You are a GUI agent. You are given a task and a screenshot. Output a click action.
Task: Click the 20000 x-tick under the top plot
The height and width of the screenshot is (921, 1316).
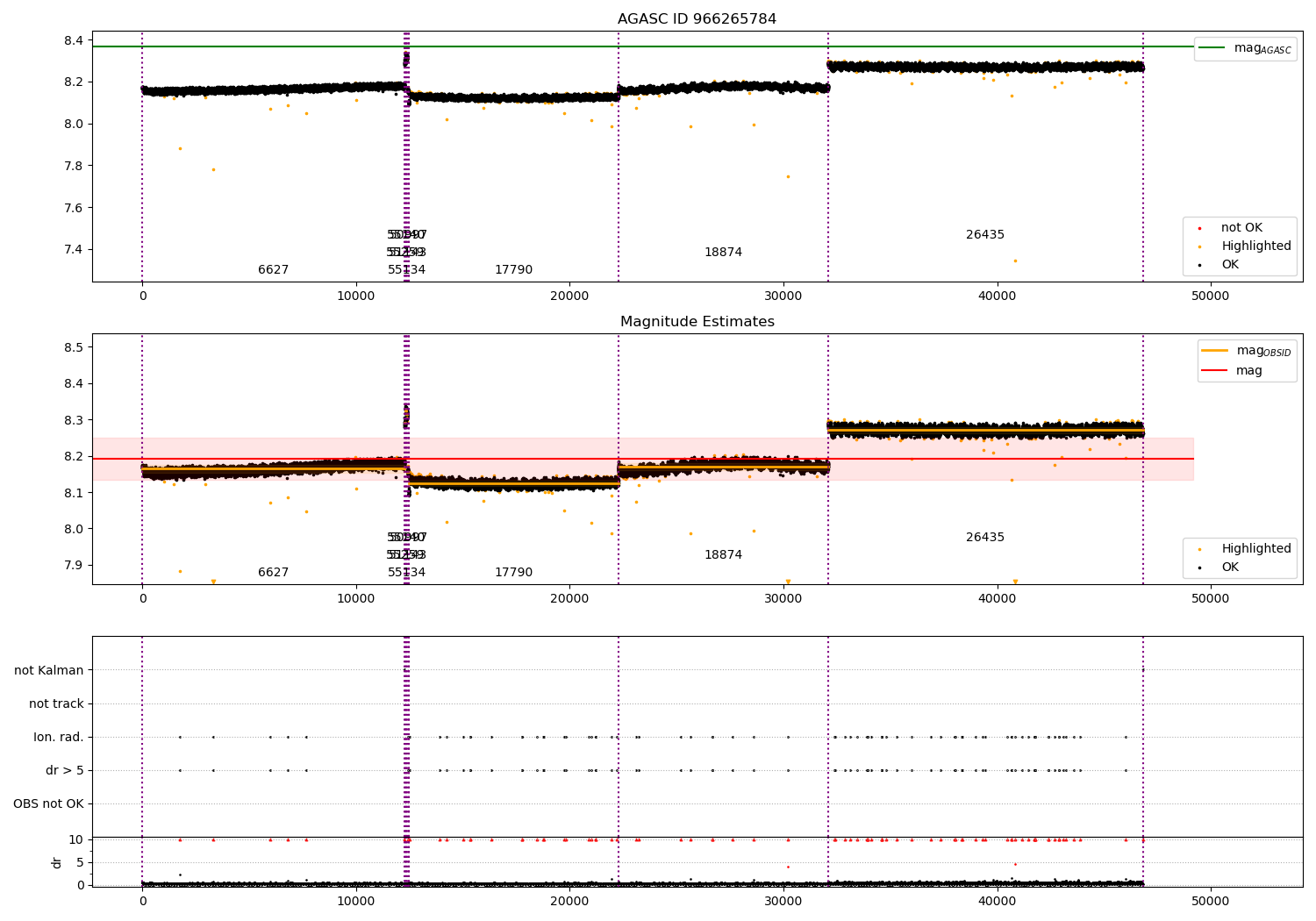pos(569,296)
